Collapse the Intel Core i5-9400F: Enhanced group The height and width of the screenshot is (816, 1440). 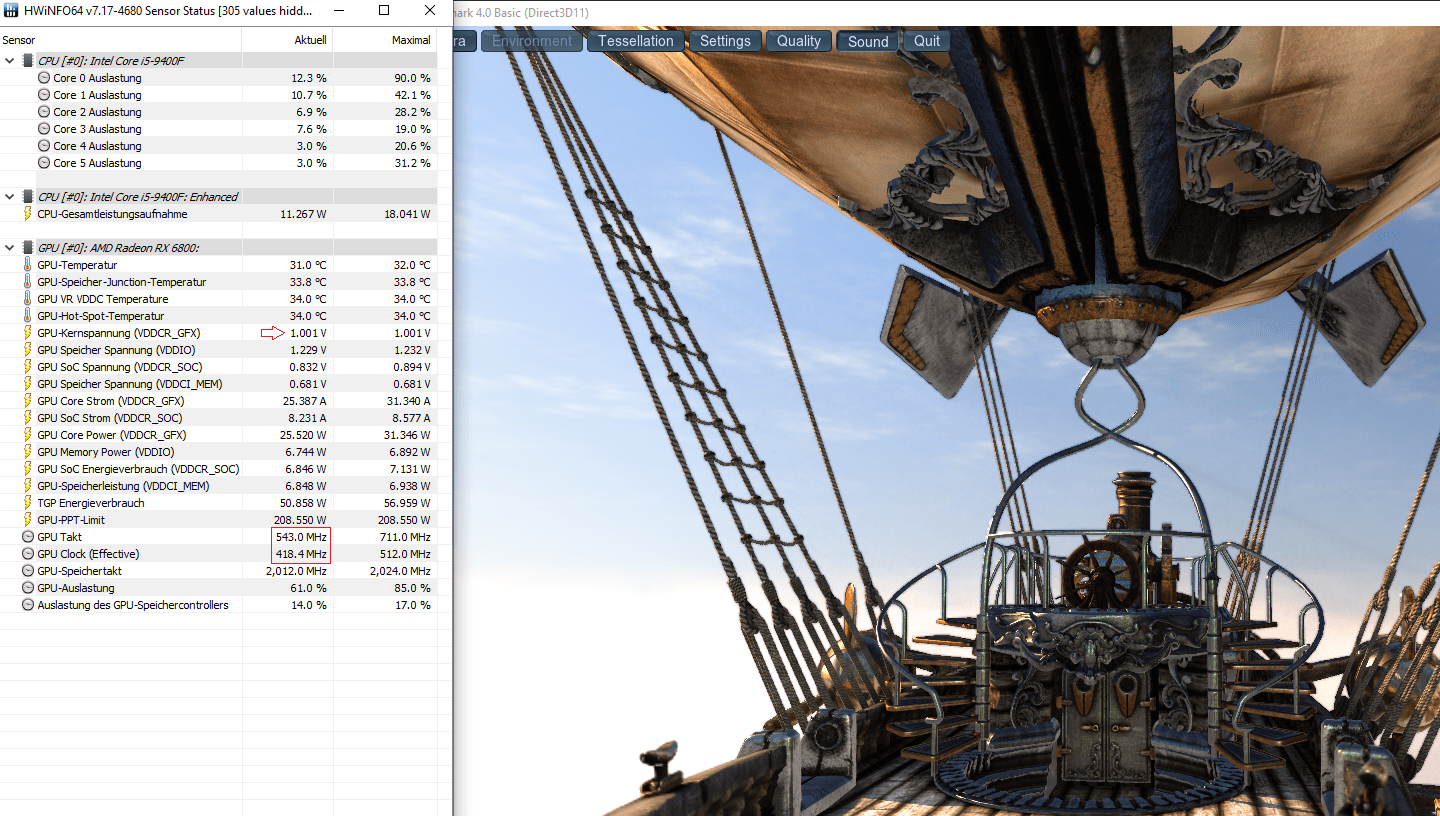point(10,197)
